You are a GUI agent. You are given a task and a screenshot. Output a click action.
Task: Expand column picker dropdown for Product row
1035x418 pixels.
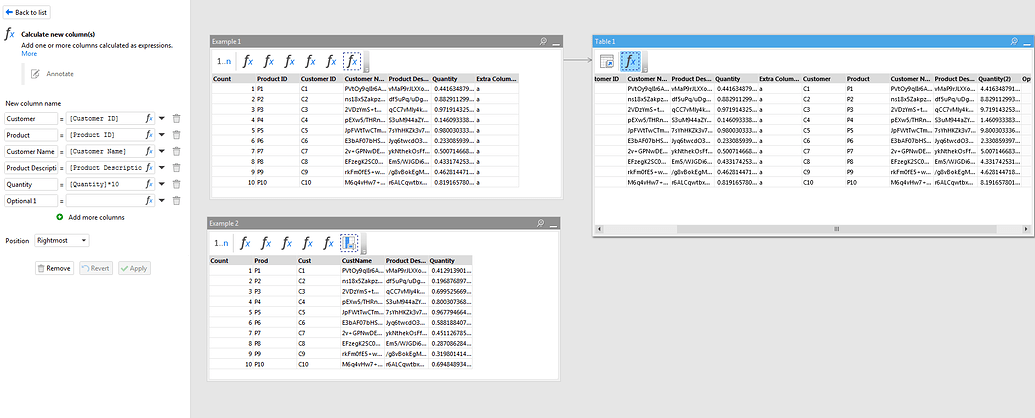[x=162, y=135]
